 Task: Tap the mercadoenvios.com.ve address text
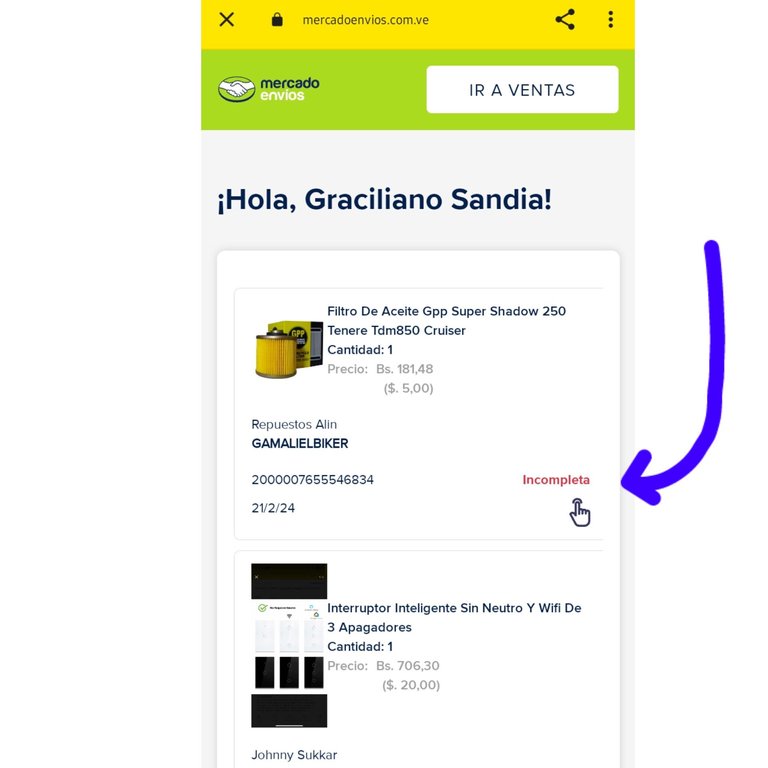(365, 20)
